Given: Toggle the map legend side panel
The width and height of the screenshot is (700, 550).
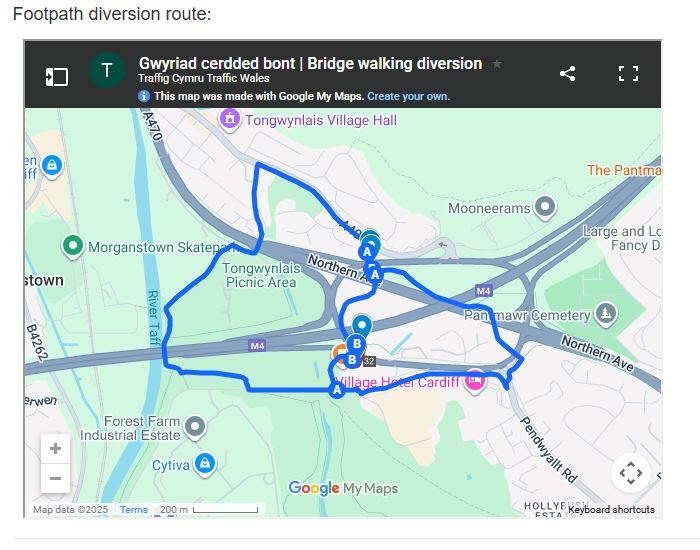Looking at the screenshot, I should click(57, 75).
